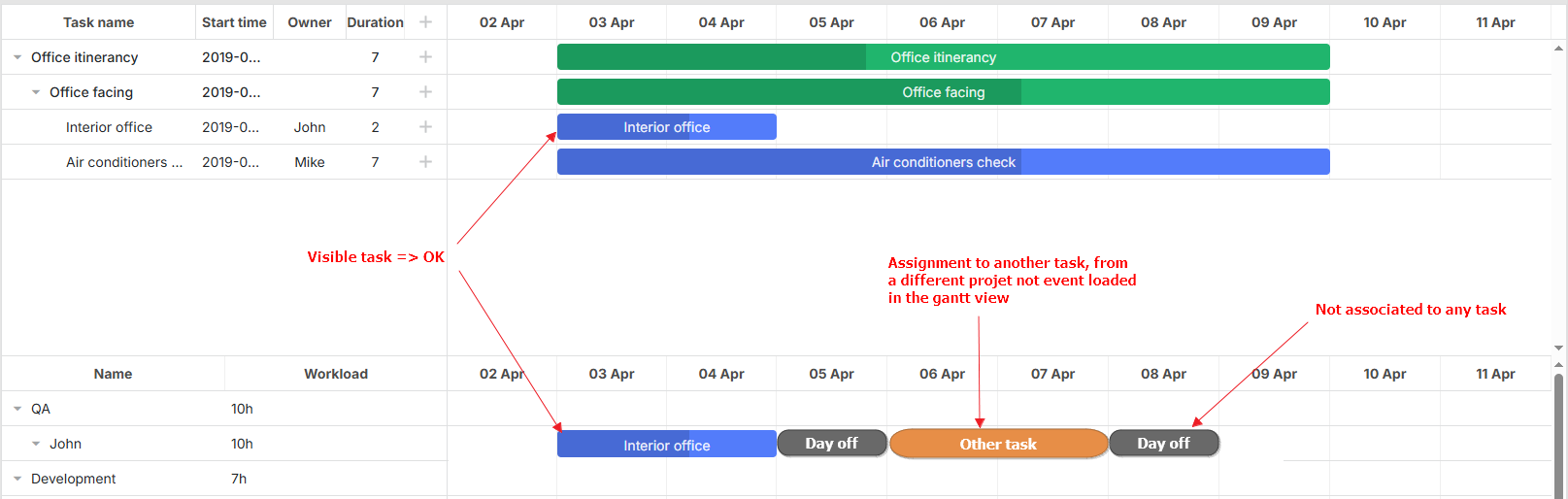The width and height of the screenshot is (1568, 499).
Task: Click duration 2 of Interior office
Action: click(x=375, y=127)
